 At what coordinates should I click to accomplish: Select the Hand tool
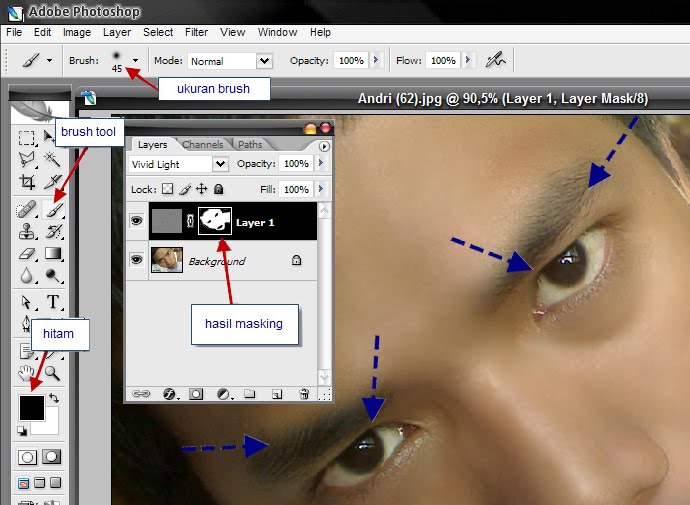26,373
